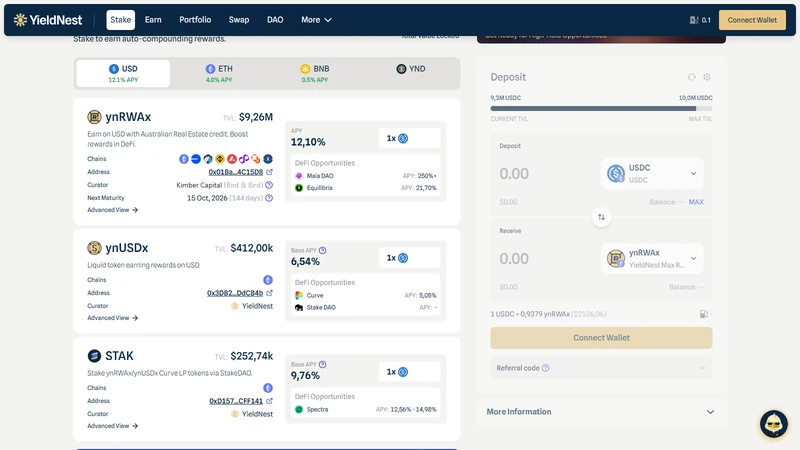
Task: Click the 1x boost badge for ynUSDx
Action: tap(409, 258)
